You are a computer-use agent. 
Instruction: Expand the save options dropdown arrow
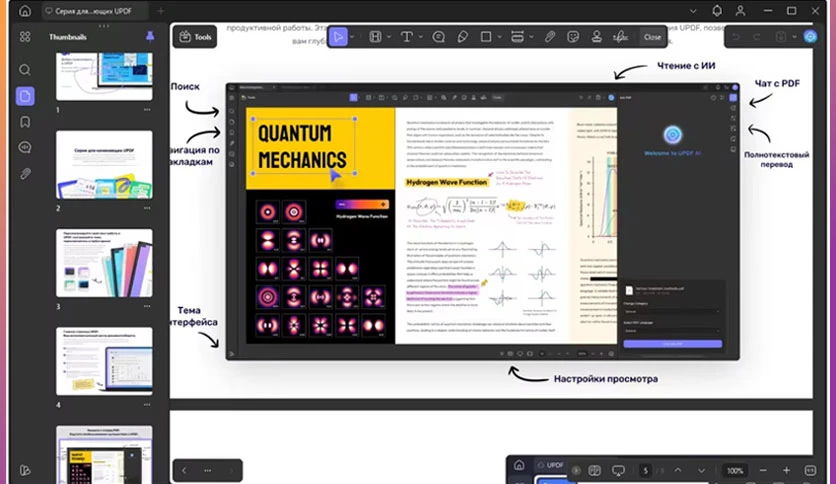click(794, 37)
